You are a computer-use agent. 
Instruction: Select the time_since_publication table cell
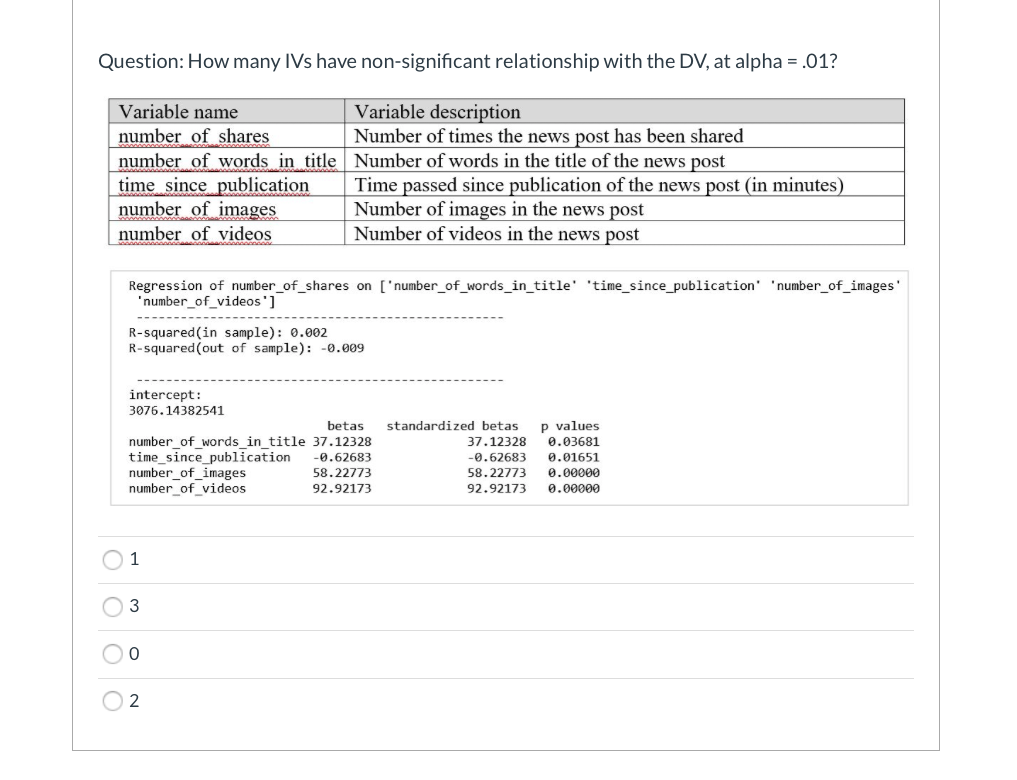coord(212,185)
